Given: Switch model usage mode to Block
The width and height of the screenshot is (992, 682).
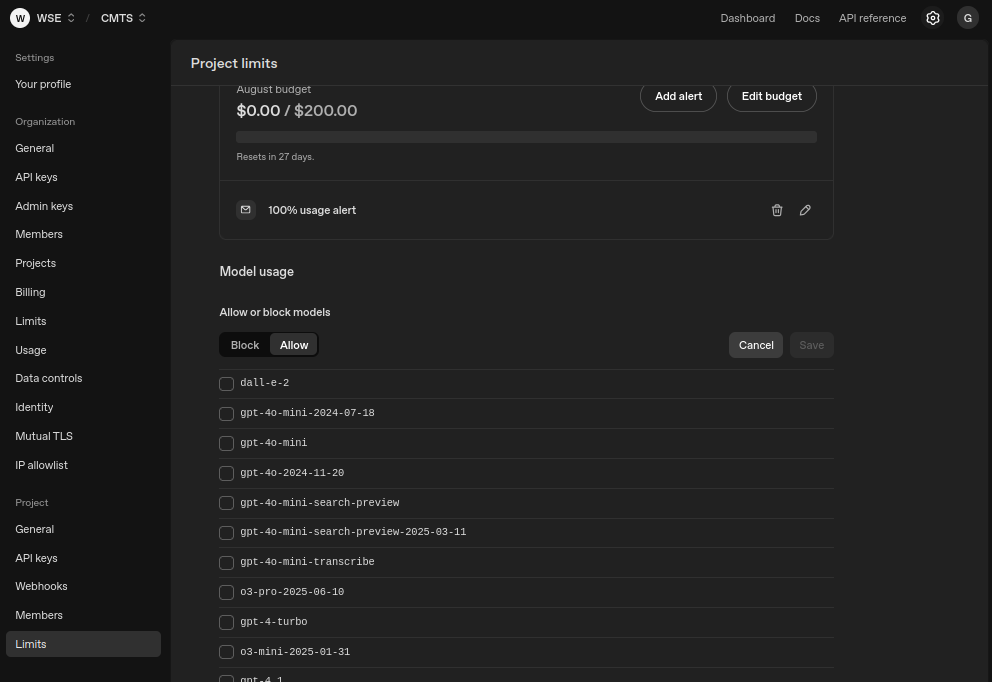Looking at the screenshot, I should point(244,344).
